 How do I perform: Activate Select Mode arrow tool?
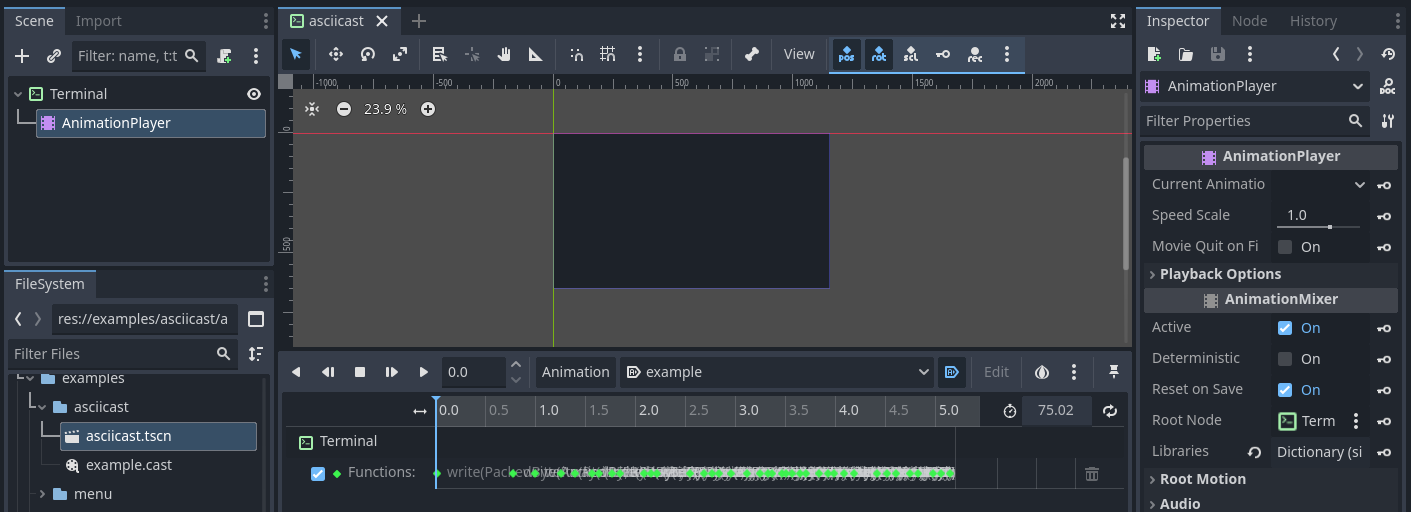[x=296, y=54]
